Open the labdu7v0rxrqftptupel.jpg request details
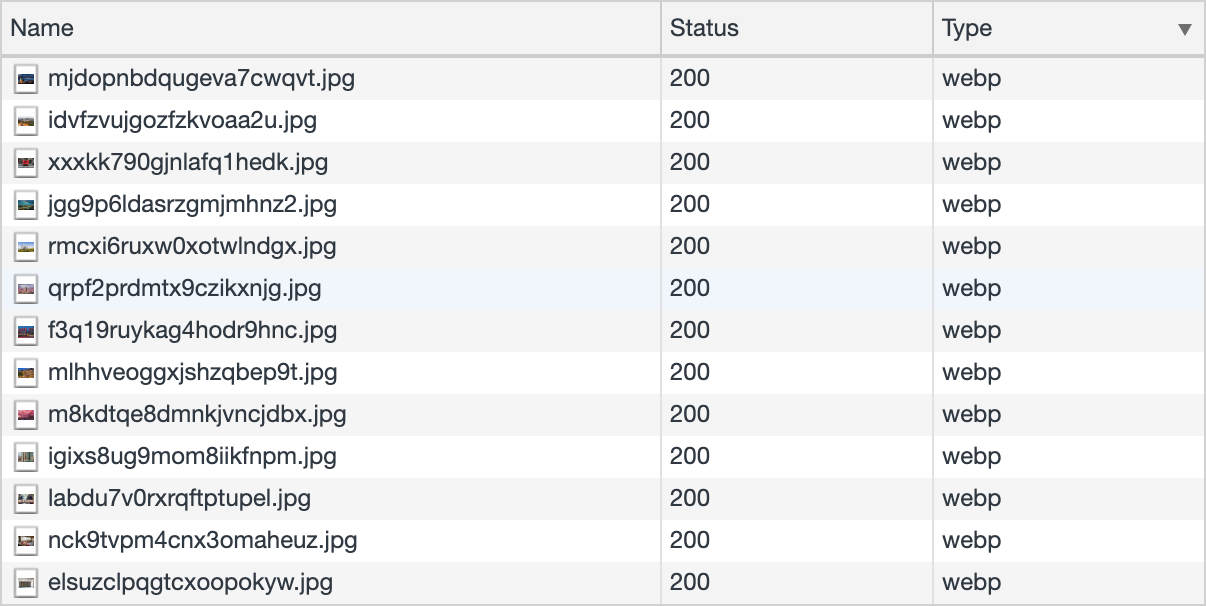Viewport: 1206px width, 606px height. tap(179, 499)
